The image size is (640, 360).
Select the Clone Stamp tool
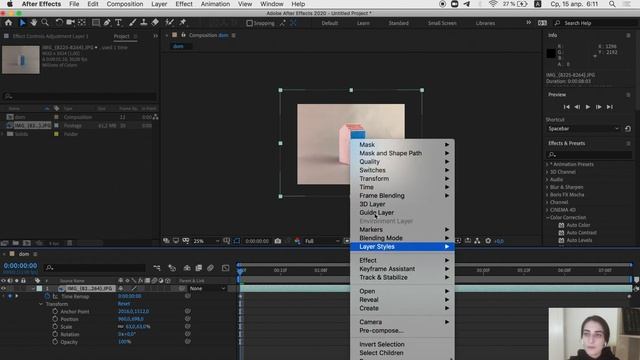[144, 23]
